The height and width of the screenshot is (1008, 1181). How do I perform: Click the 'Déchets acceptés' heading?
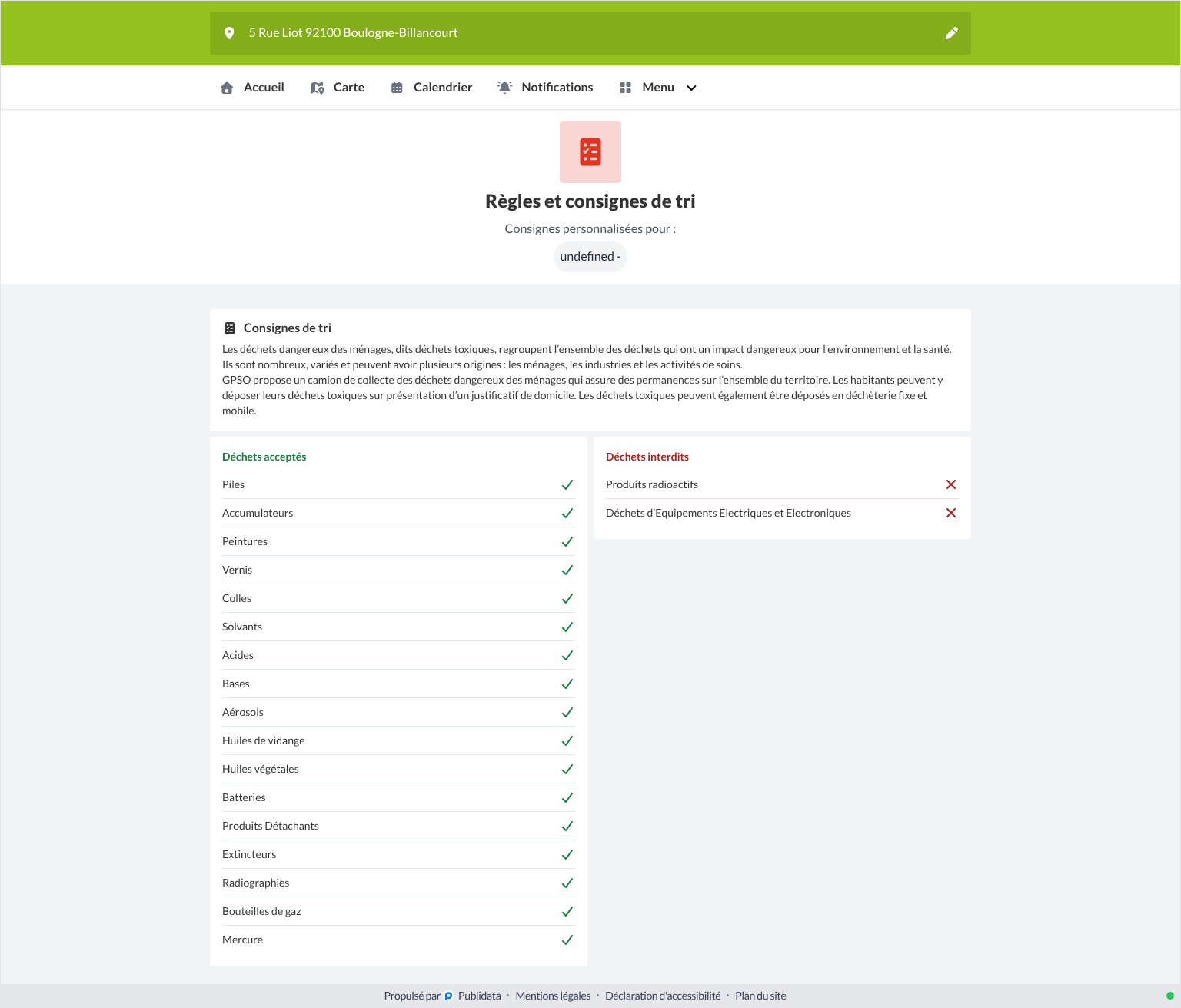coord(264,457)
